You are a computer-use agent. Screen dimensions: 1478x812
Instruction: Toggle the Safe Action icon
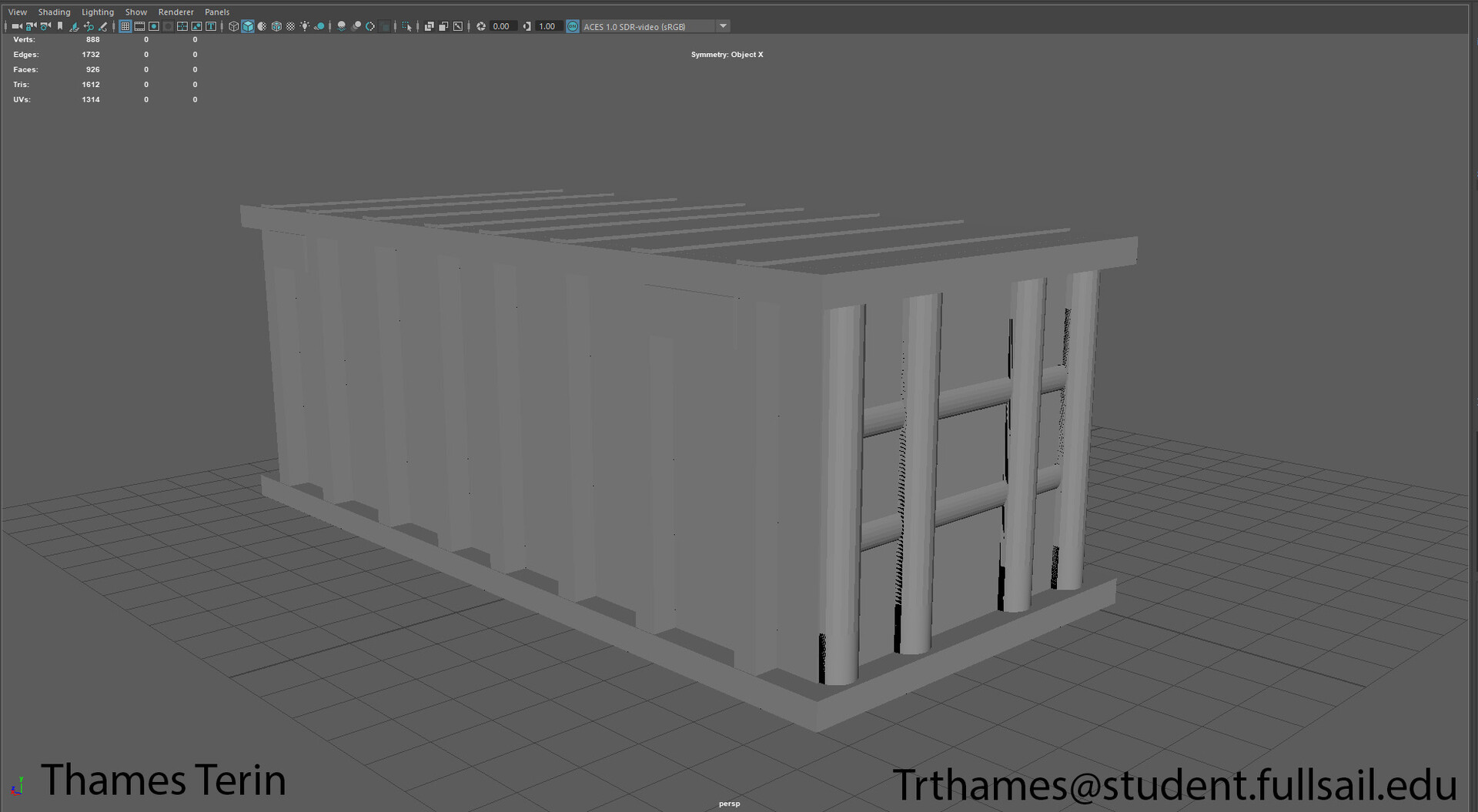point(196,26)
